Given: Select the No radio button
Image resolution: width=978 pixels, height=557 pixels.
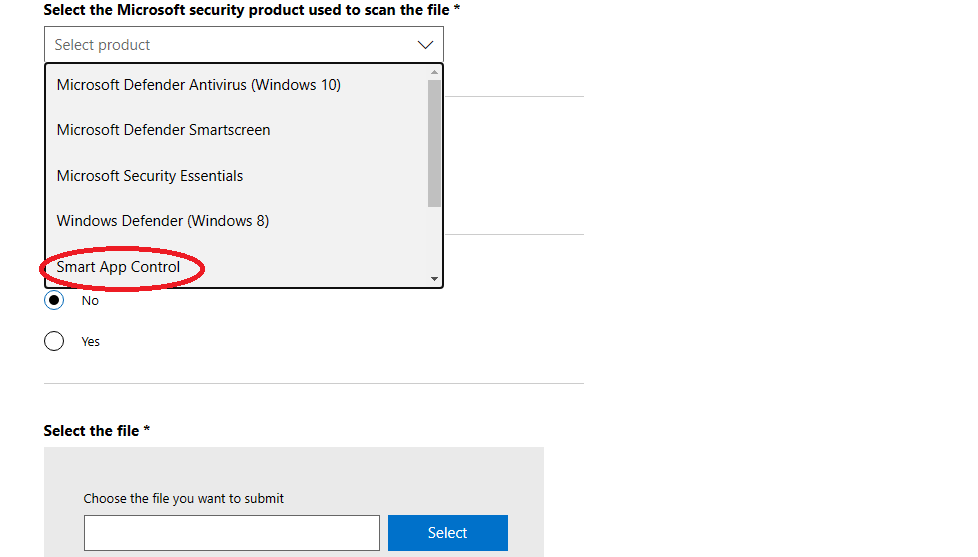Looking at the screenshot, I should 54,300.
